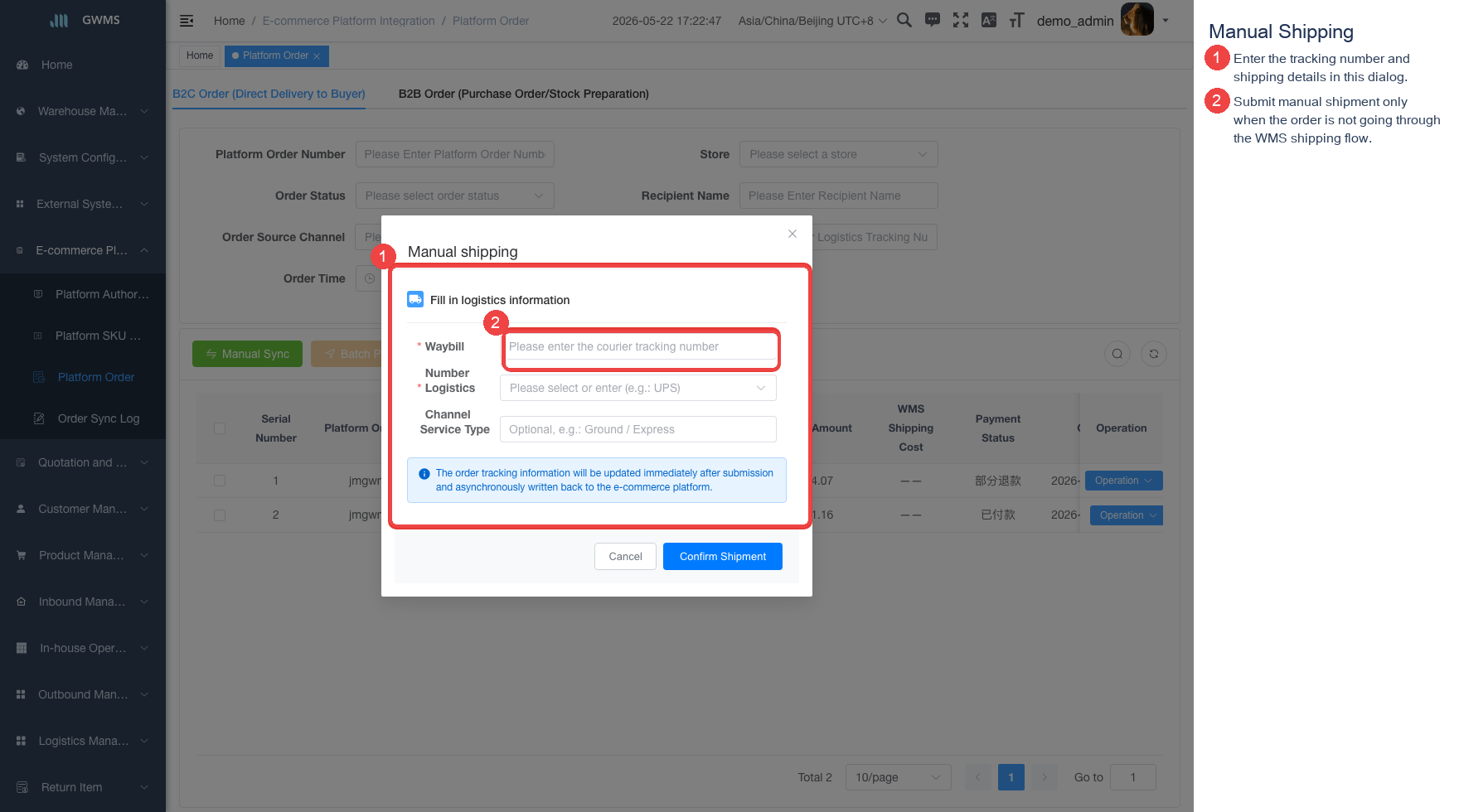Viewport: 1459px width, 812px height.
Task: Open the messages chat bubble icon
Action: point(933,20)
